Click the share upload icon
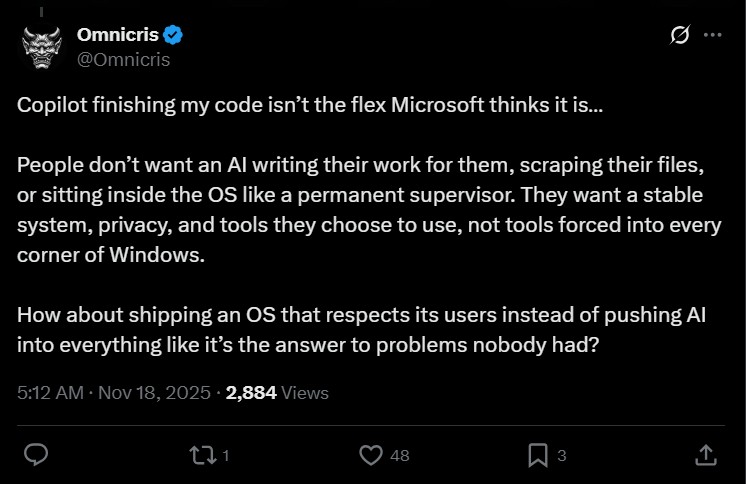Screen dimensions: 746x484 click(705, 455)
